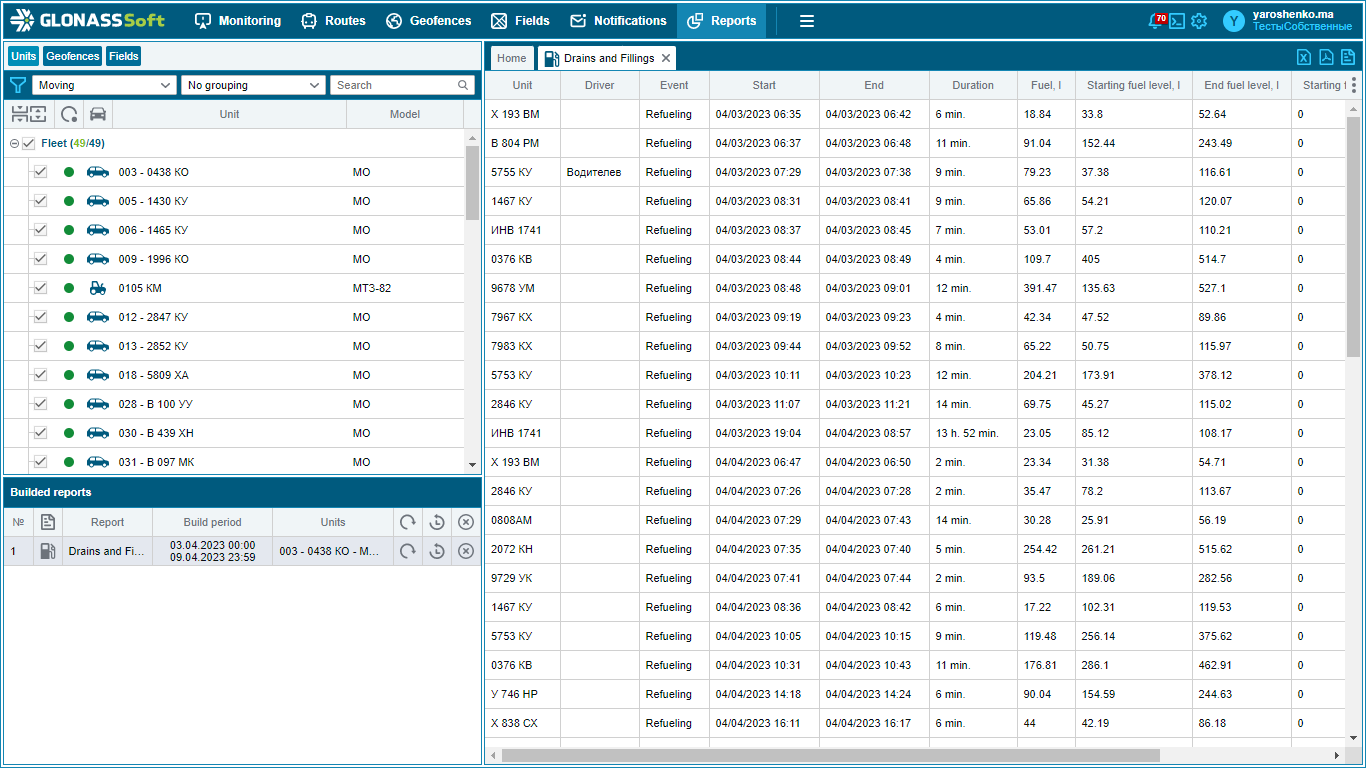Open the command terminal icon
Screen dimensions: 1366x768
tap(1177, 21)
